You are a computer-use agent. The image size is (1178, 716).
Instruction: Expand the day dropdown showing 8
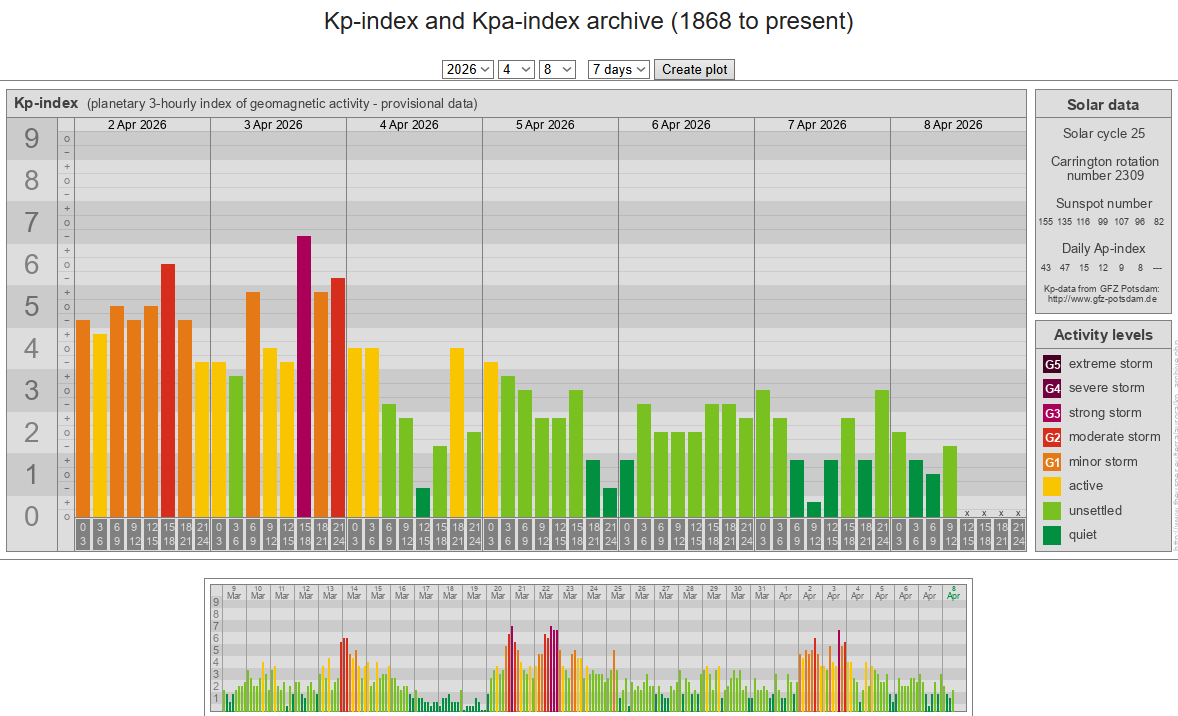pyautogui.click(x=557, y=69)
